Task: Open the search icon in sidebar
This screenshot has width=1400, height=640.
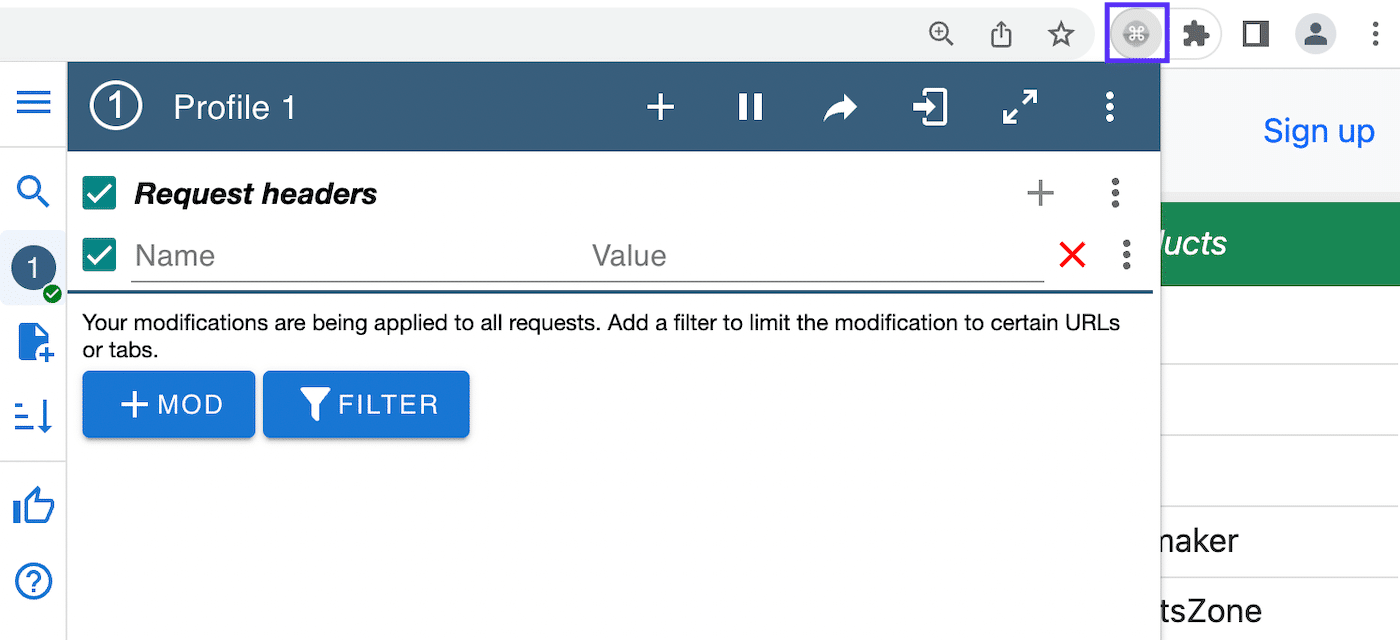Action: coord(33,190)
